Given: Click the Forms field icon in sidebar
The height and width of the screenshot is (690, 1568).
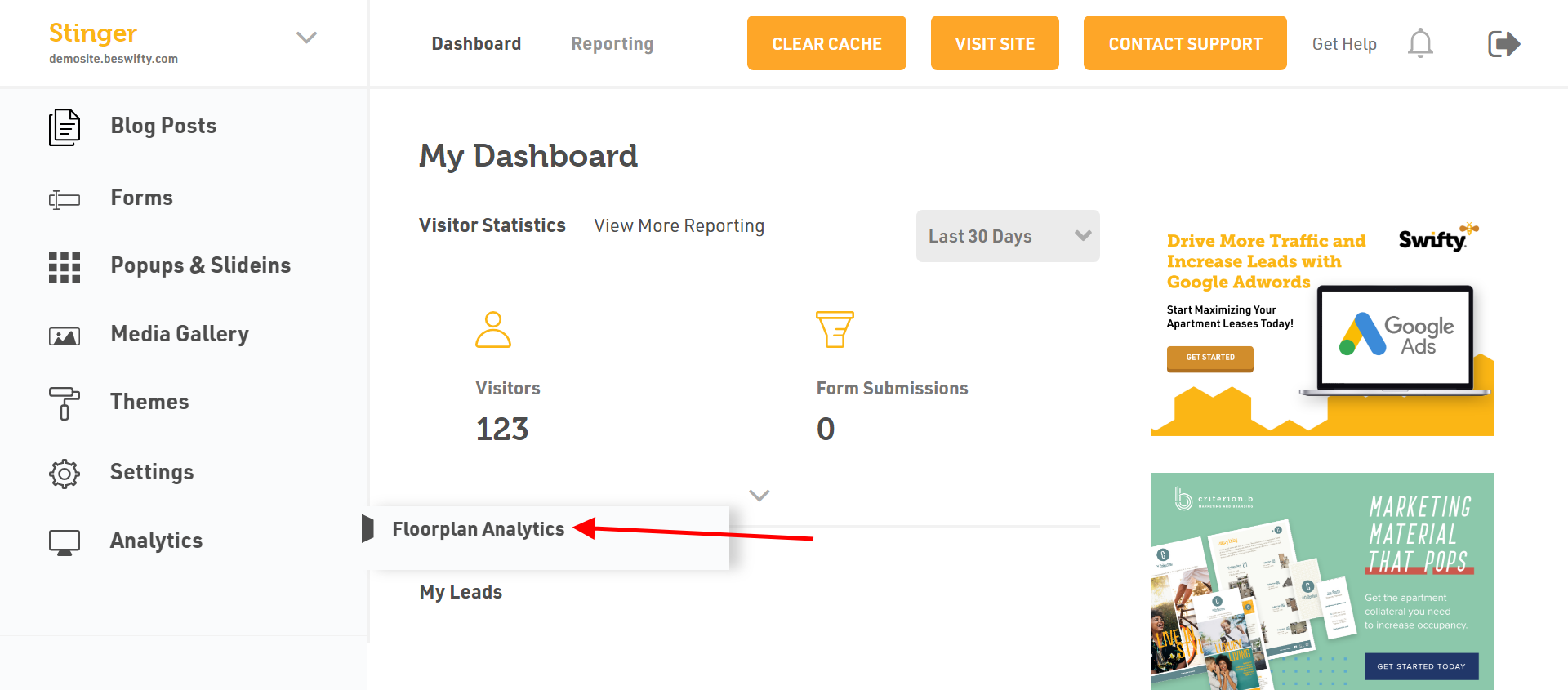Looking at the screenshot, I should coord(65,199).
